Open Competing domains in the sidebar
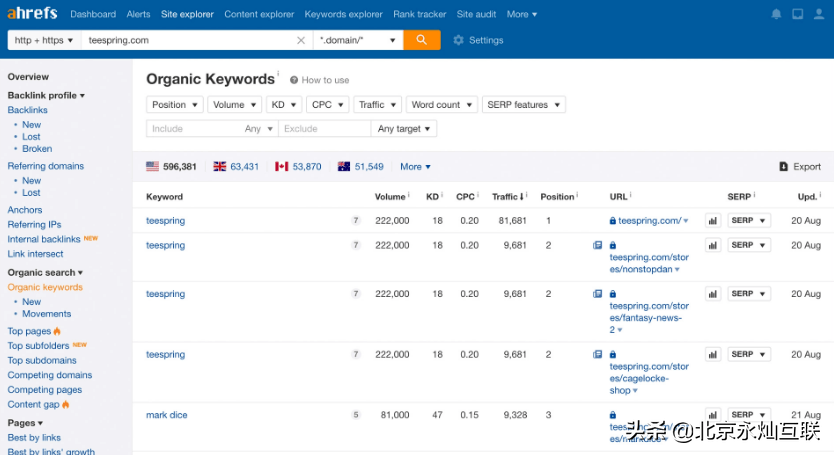 click(49, 375)
